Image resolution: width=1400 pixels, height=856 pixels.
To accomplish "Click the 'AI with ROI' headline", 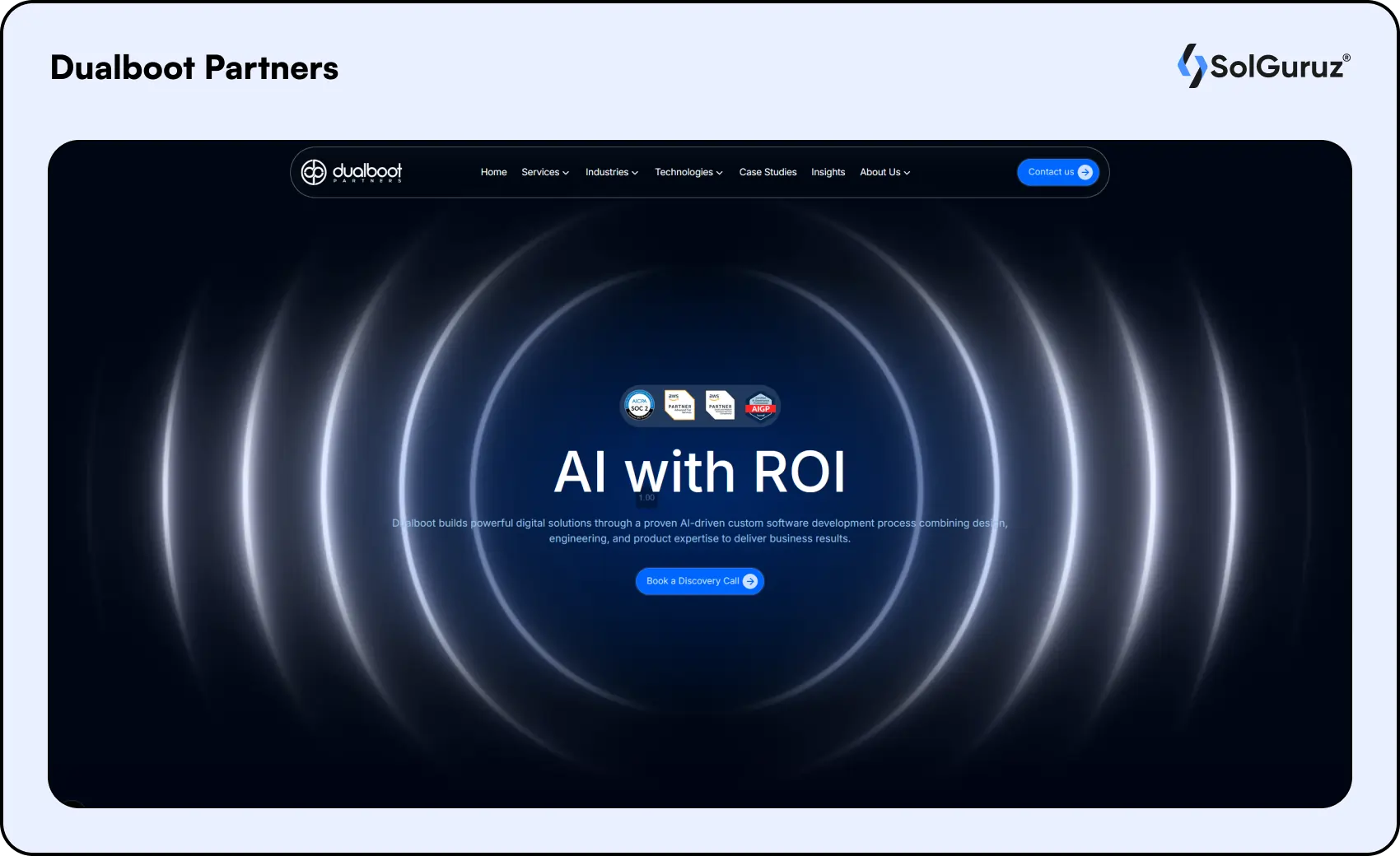I will point(699,472).
